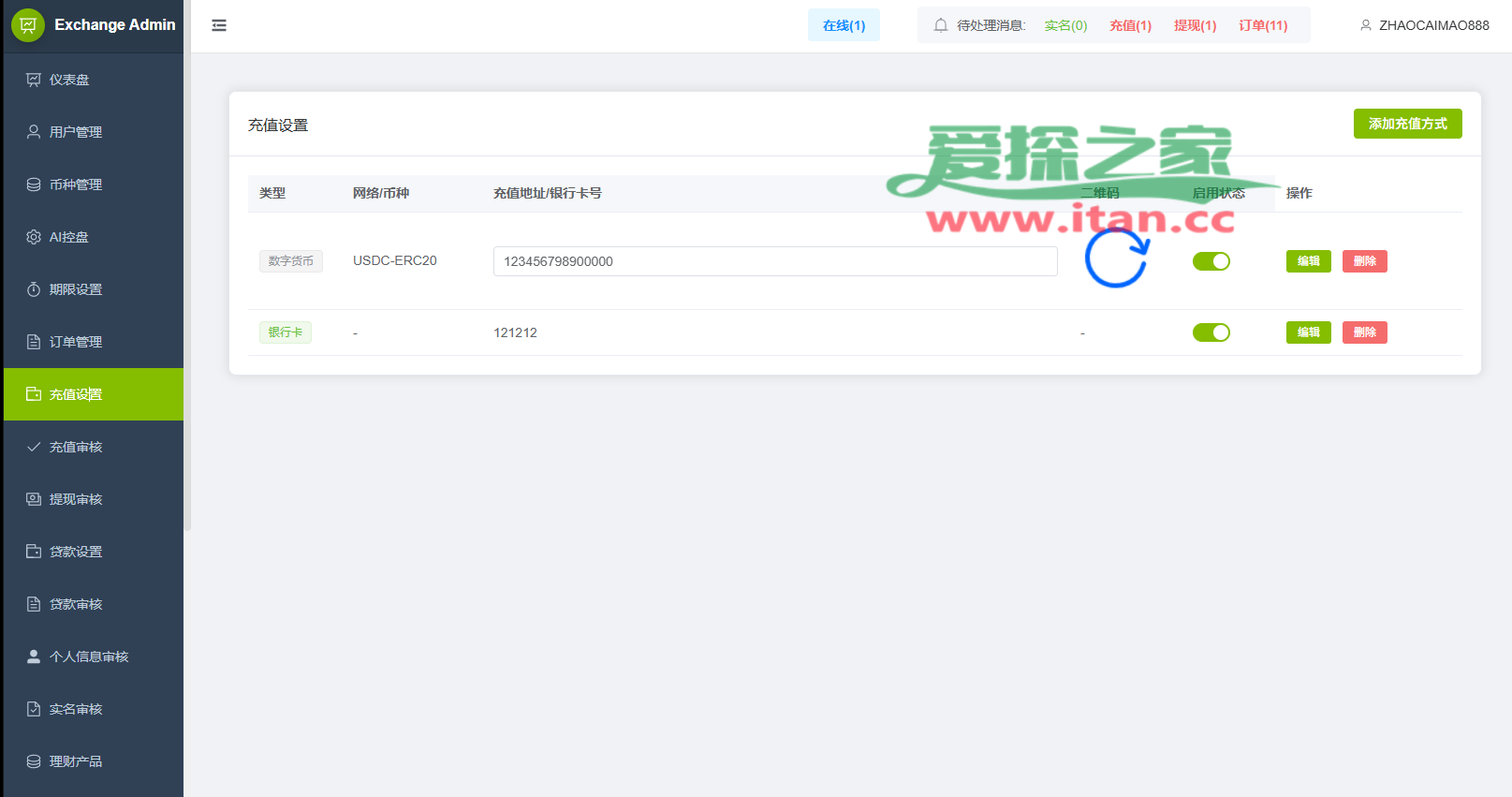This screenshot has width=1512, height=797.
Task: Click the hamburger menu collapse icon
Action: pyautogui.click(x=219, y=25)
